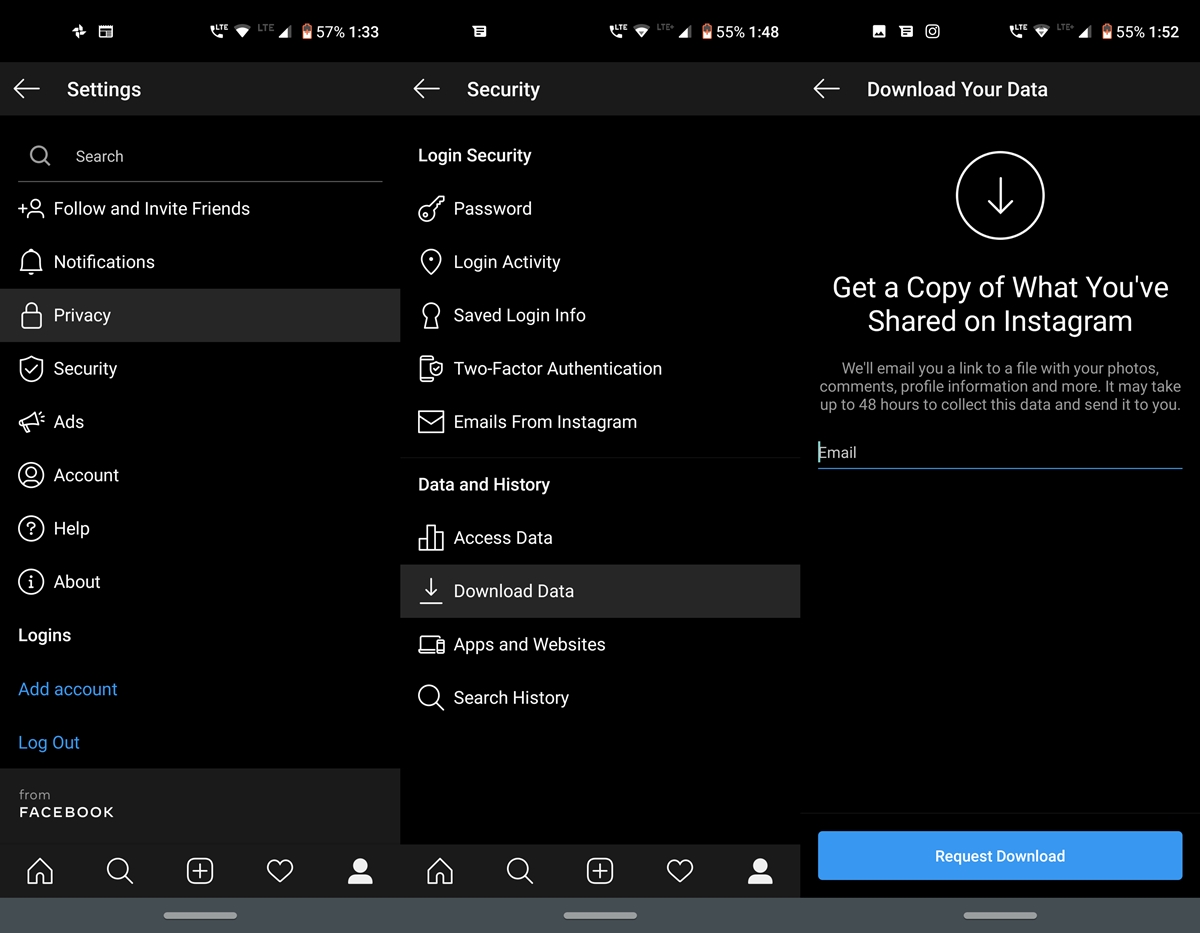Viewport: 1200px width, 933px height.
Task: Open Apps and Websites
Action: (600, 645)
